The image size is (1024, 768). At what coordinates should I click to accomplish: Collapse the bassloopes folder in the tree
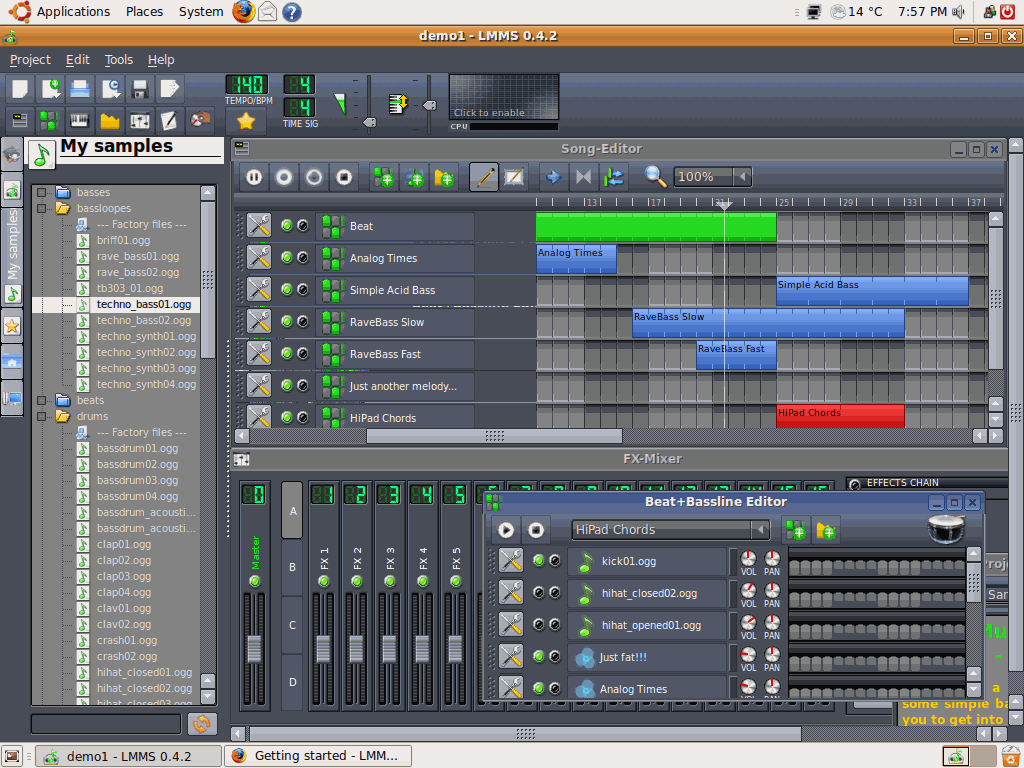42,208
